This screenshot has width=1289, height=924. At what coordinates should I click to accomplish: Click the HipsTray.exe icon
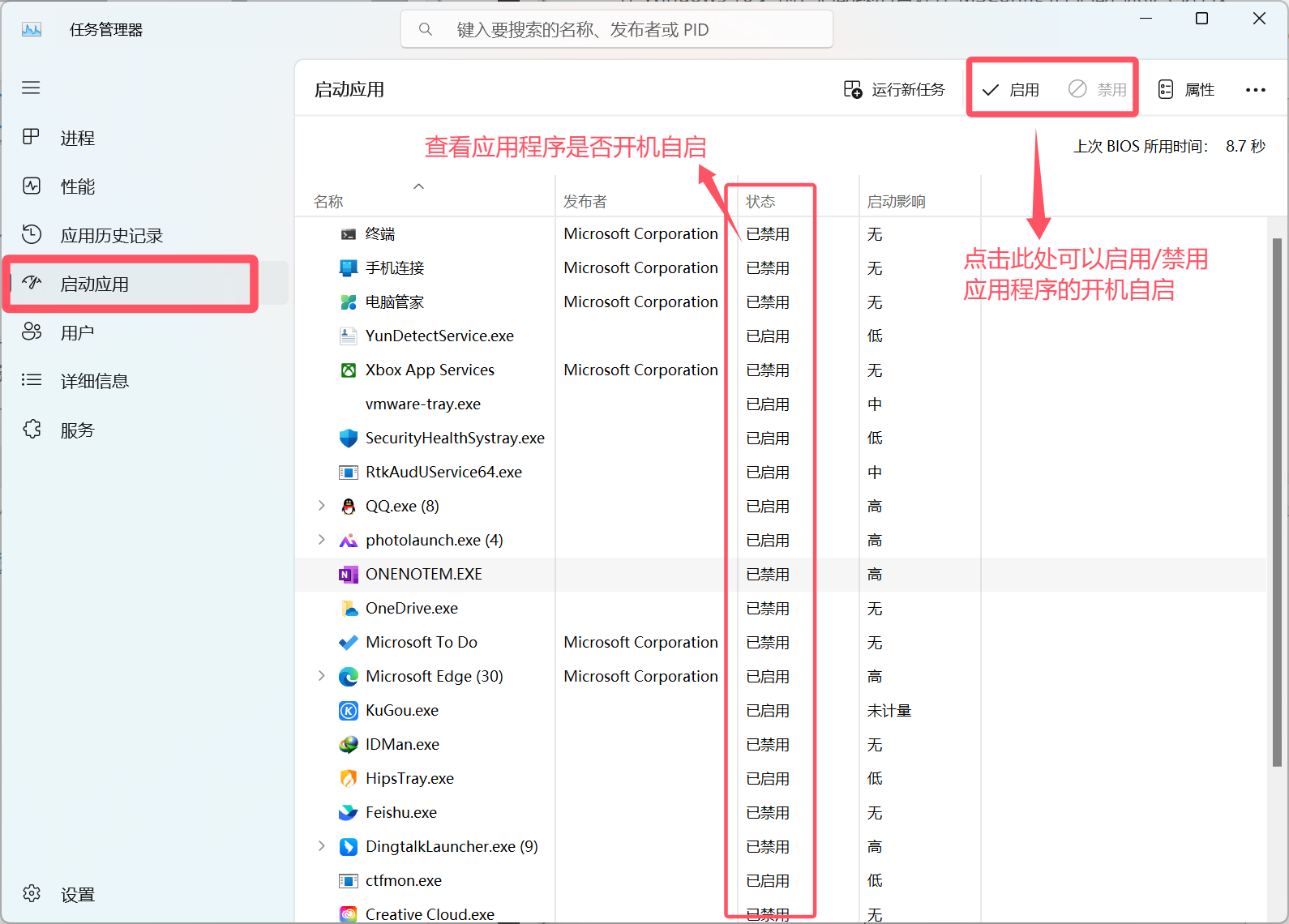coord(349,779)
